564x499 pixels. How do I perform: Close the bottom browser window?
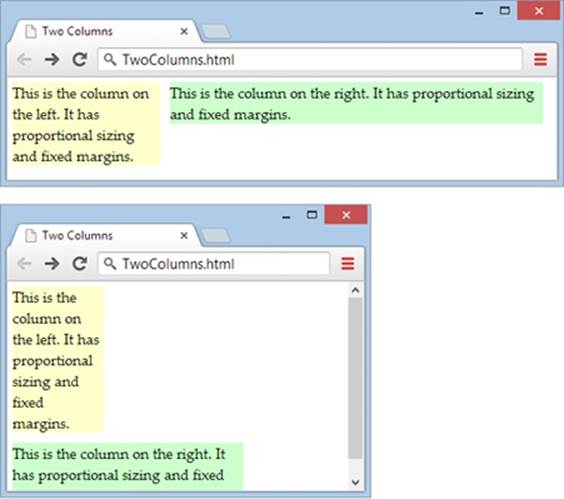346,215
